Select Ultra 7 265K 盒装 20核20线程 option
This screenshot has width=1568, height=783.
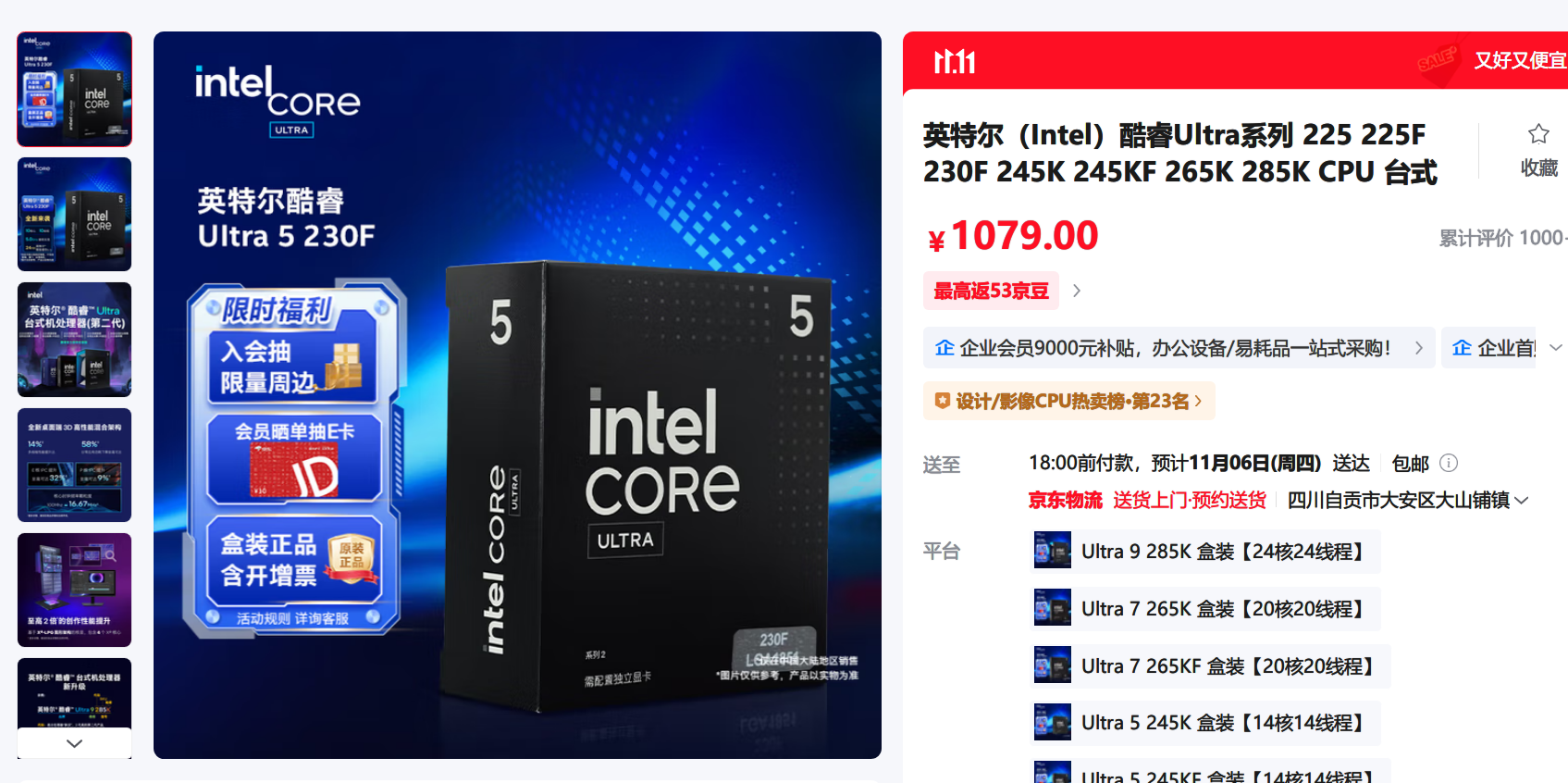click(1204, 608)
